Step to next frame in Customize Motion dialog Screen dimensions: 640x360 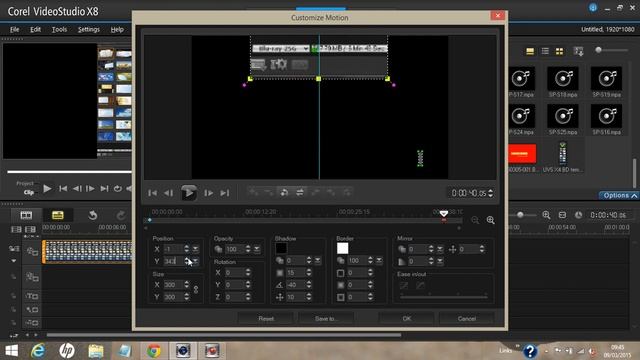[209, 193]
